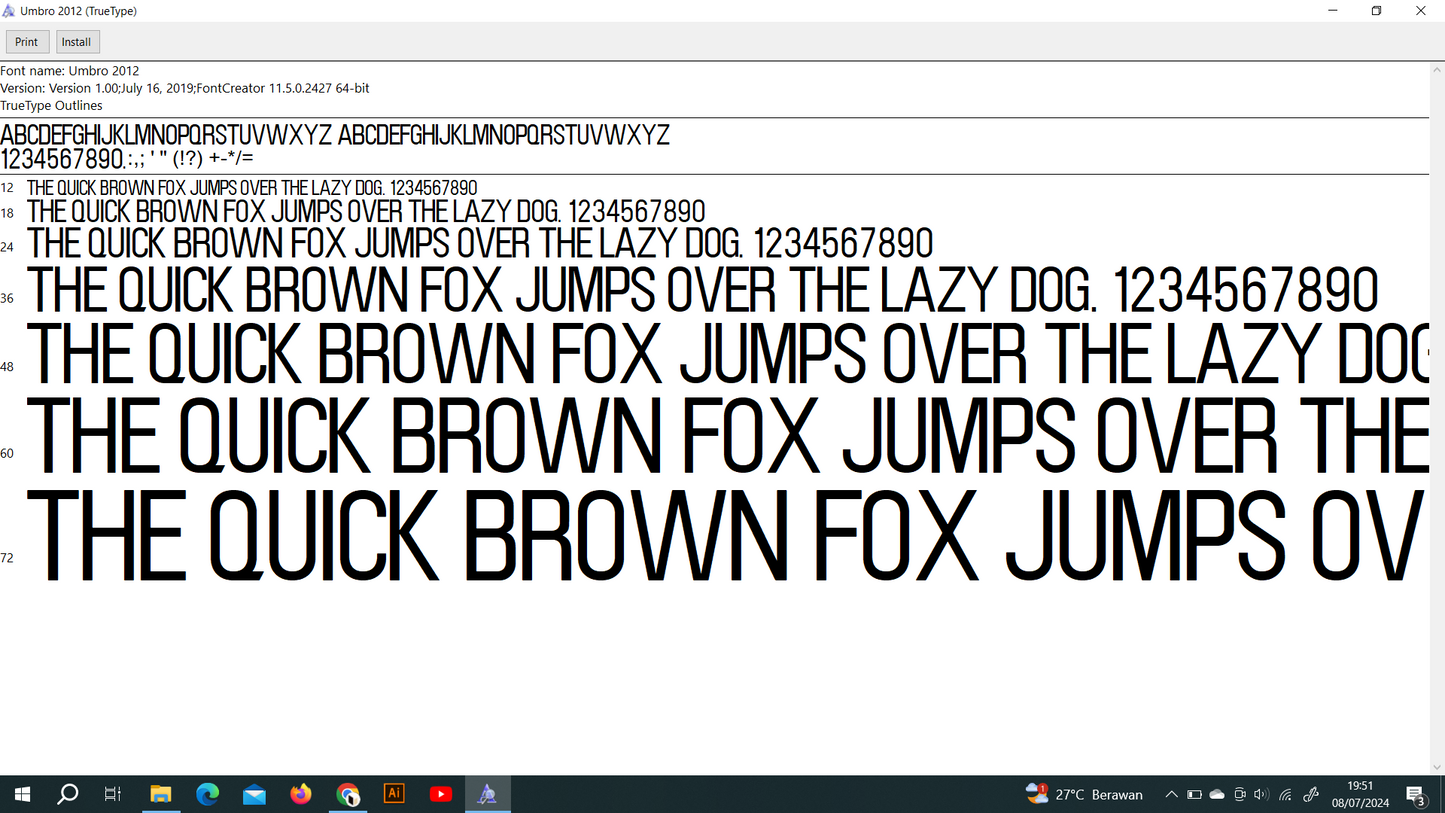
Task: Open OneDrive from the system tray
Action: click(x=1216, y=794)
